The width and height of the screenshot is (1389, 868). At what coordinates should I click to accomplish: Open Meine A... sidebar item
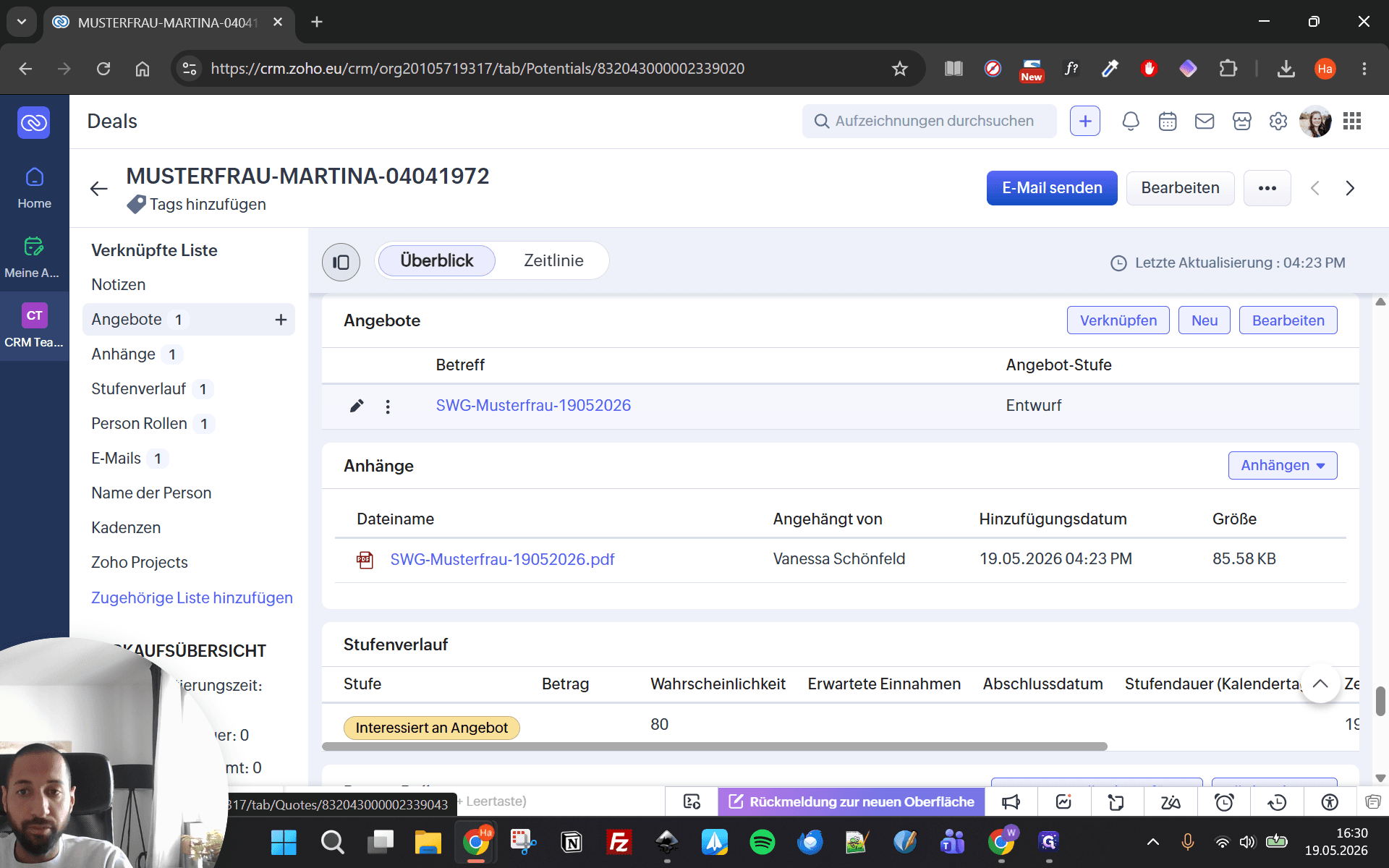34,258
